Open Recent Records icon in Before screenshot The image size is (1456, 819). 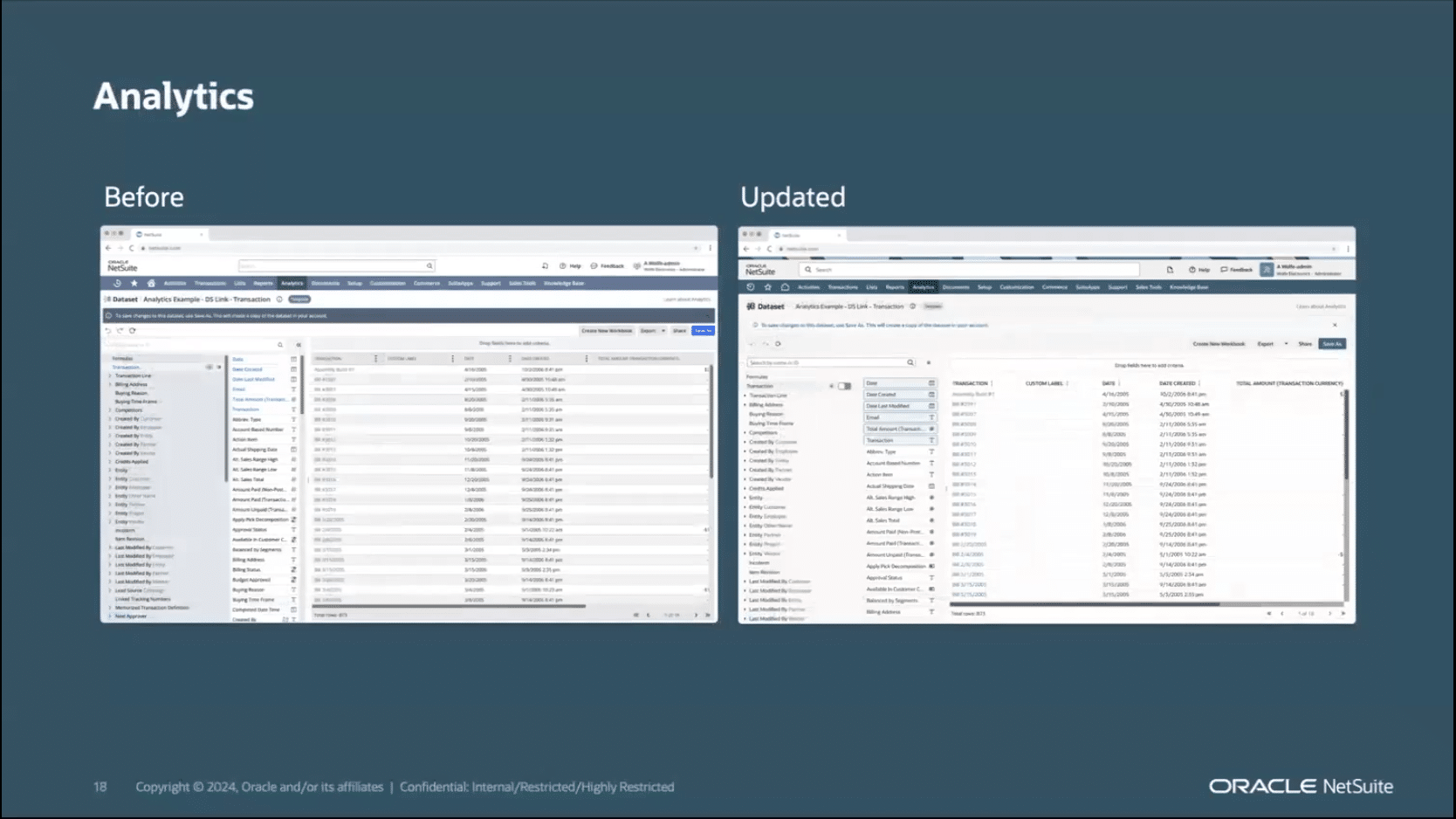click(117, 283)
